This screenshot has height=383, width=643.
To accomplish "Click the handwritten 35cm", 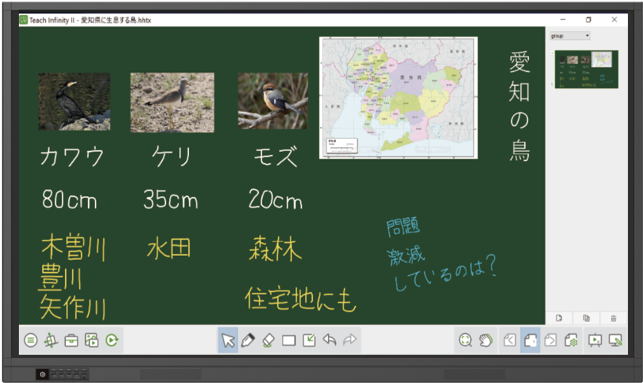I will [x=171, y=199].
